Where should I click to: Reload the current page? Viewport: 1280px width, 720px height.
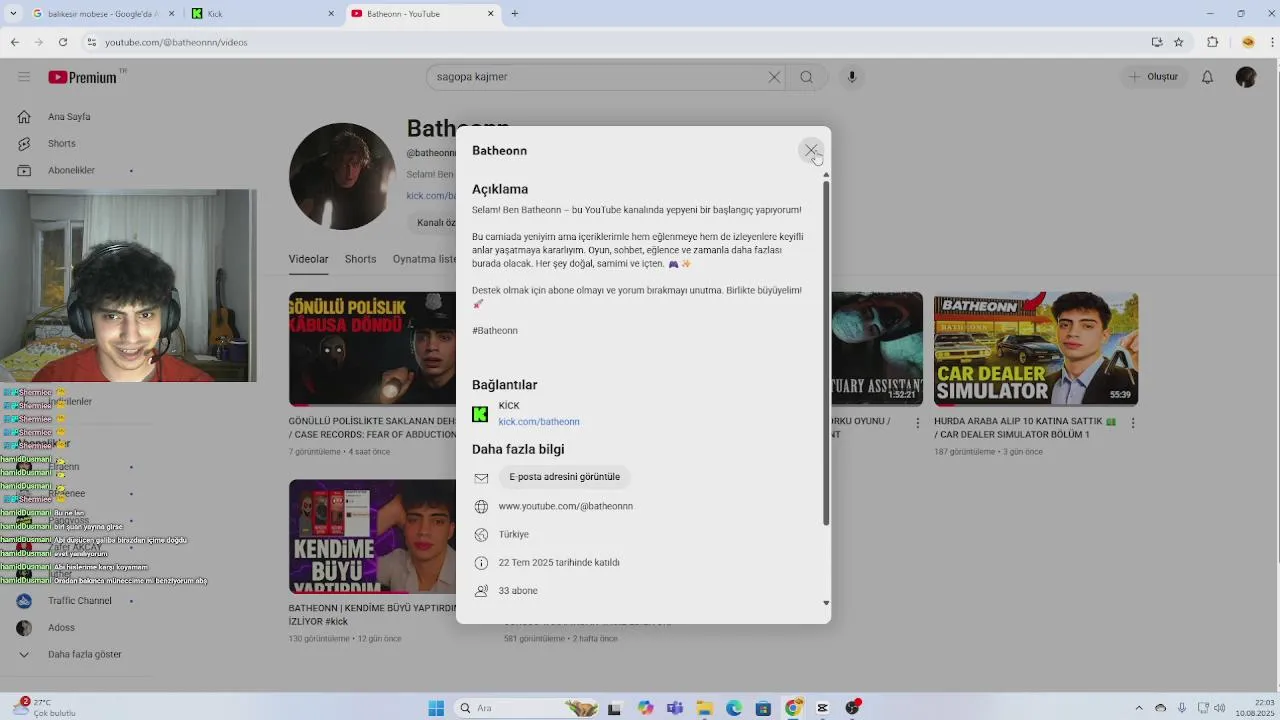coord(63,42)
